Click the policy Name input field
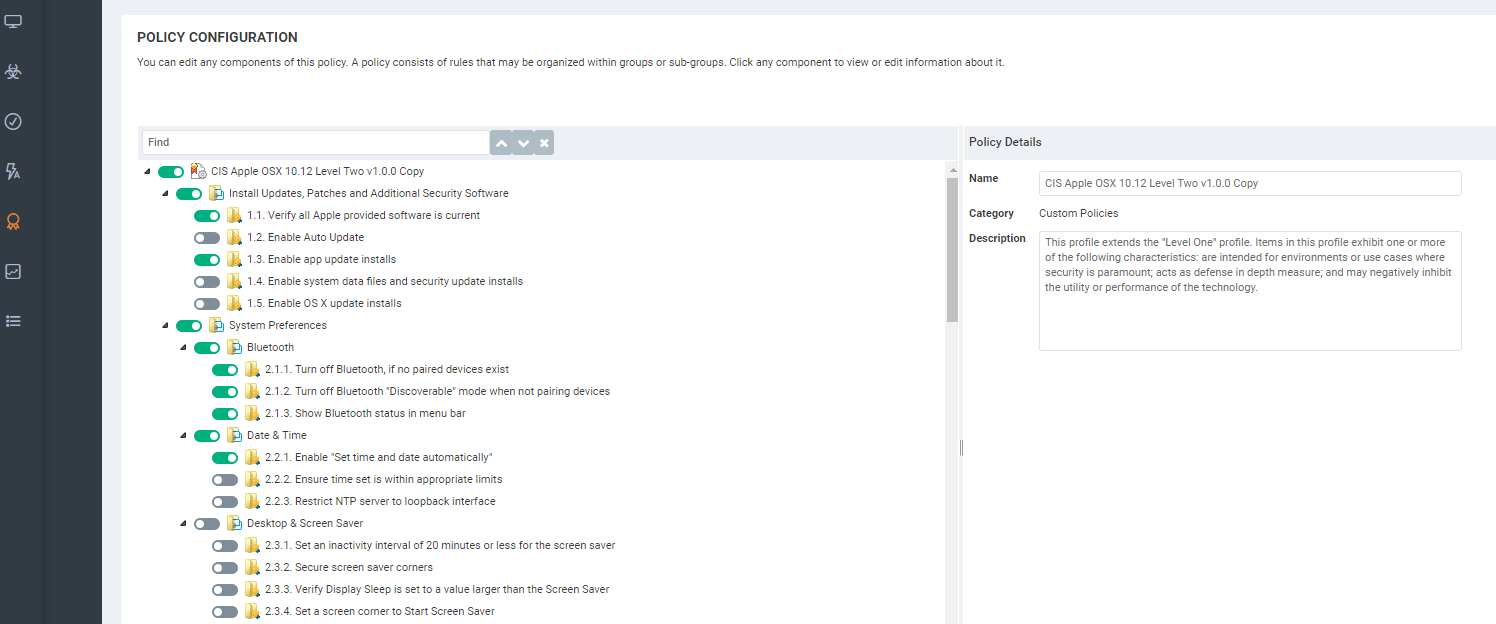 [x=1250, y=183]
